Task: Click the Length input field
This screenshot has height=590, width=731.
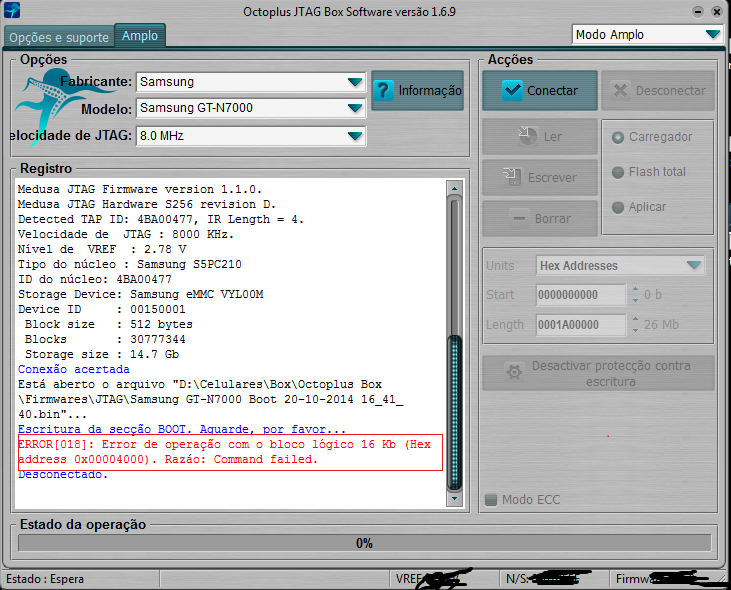Action: [x=580, y=325]
